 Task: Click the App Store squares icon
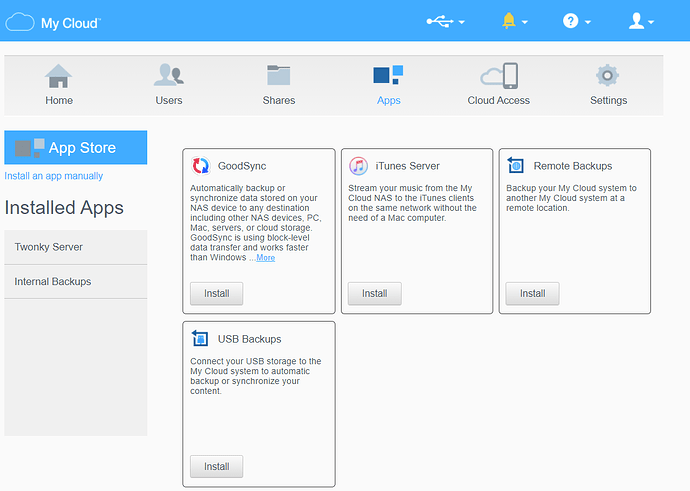29,148
